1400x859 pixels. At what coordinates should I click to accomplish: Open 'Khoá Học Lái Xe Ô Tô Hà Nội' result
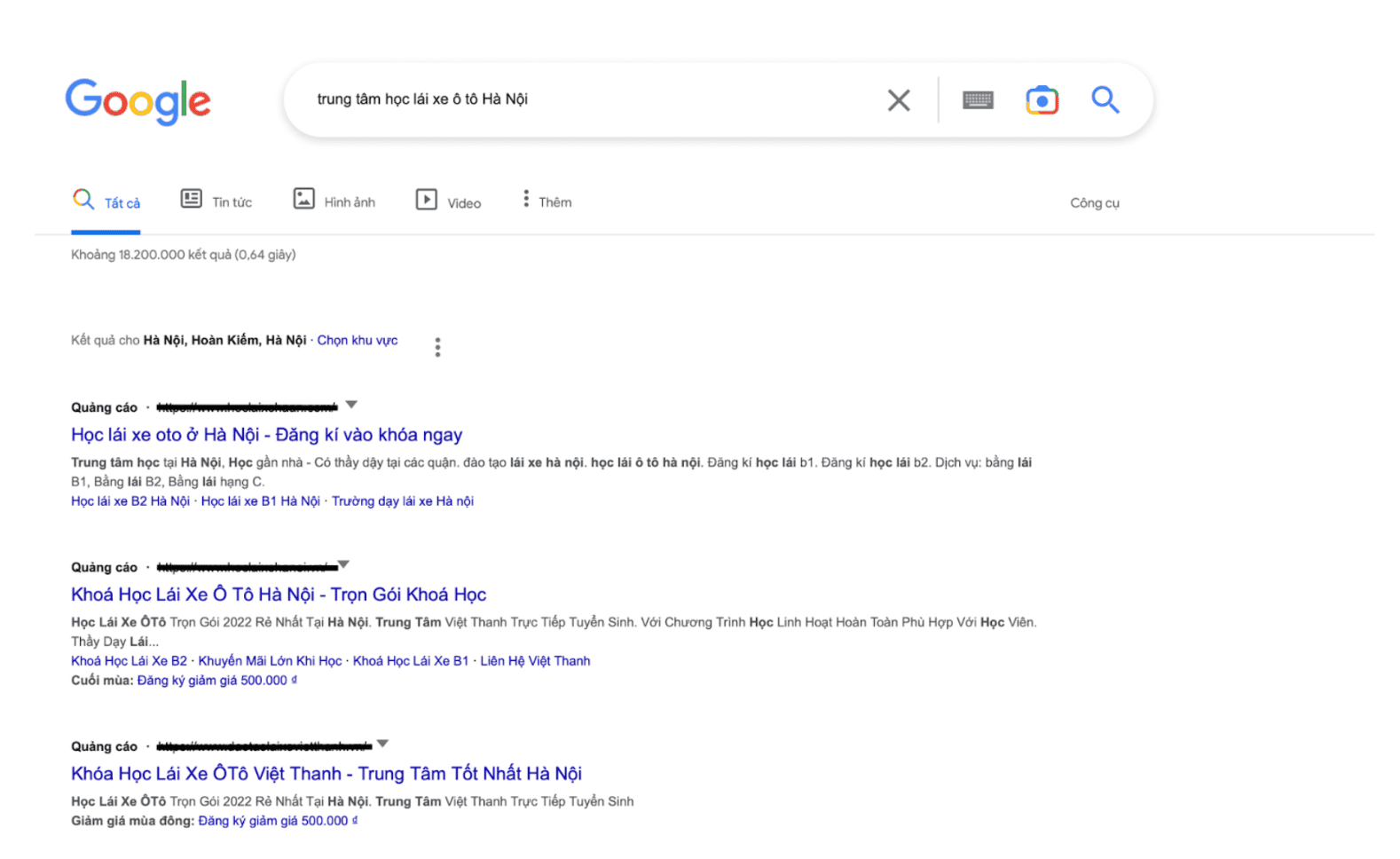[x=279, y=595]
